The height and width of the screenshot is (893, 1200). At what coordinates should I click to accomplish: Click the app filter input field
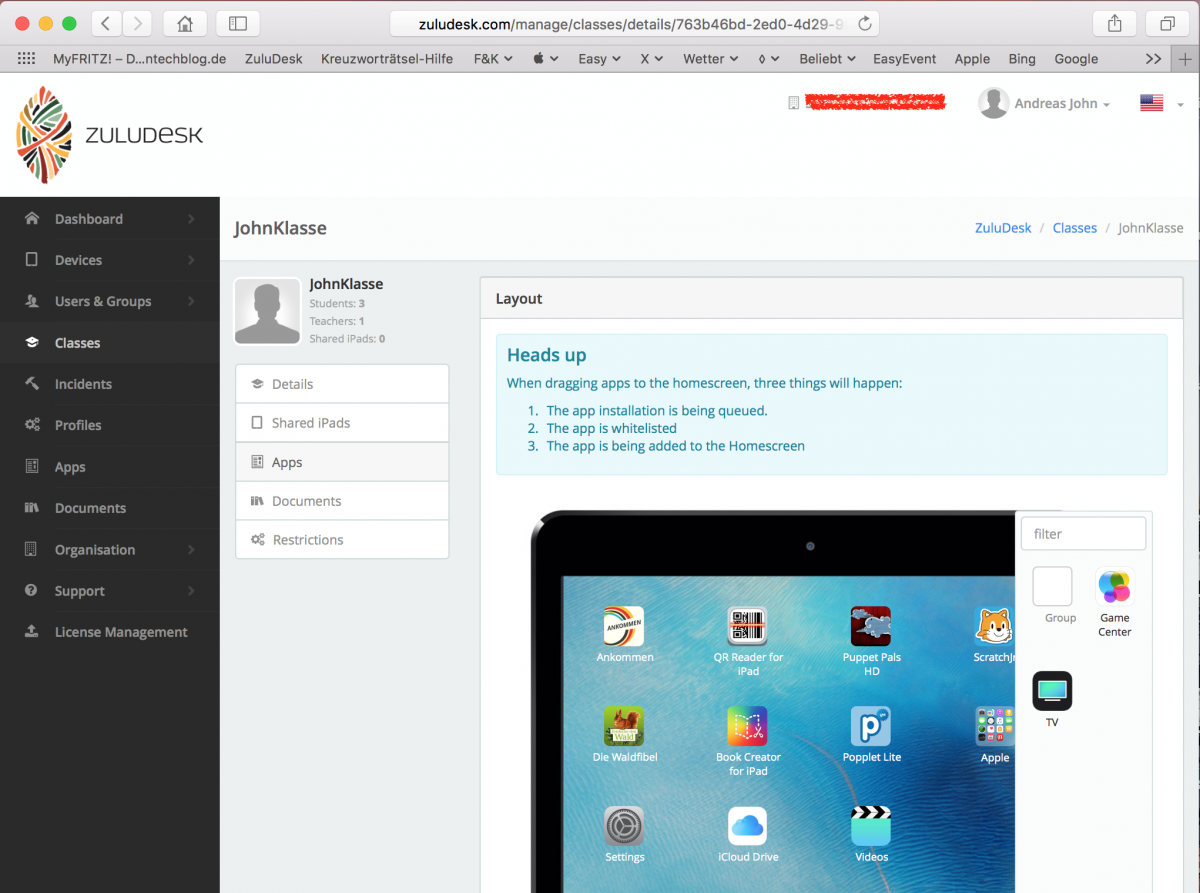tap(1083, 534)
